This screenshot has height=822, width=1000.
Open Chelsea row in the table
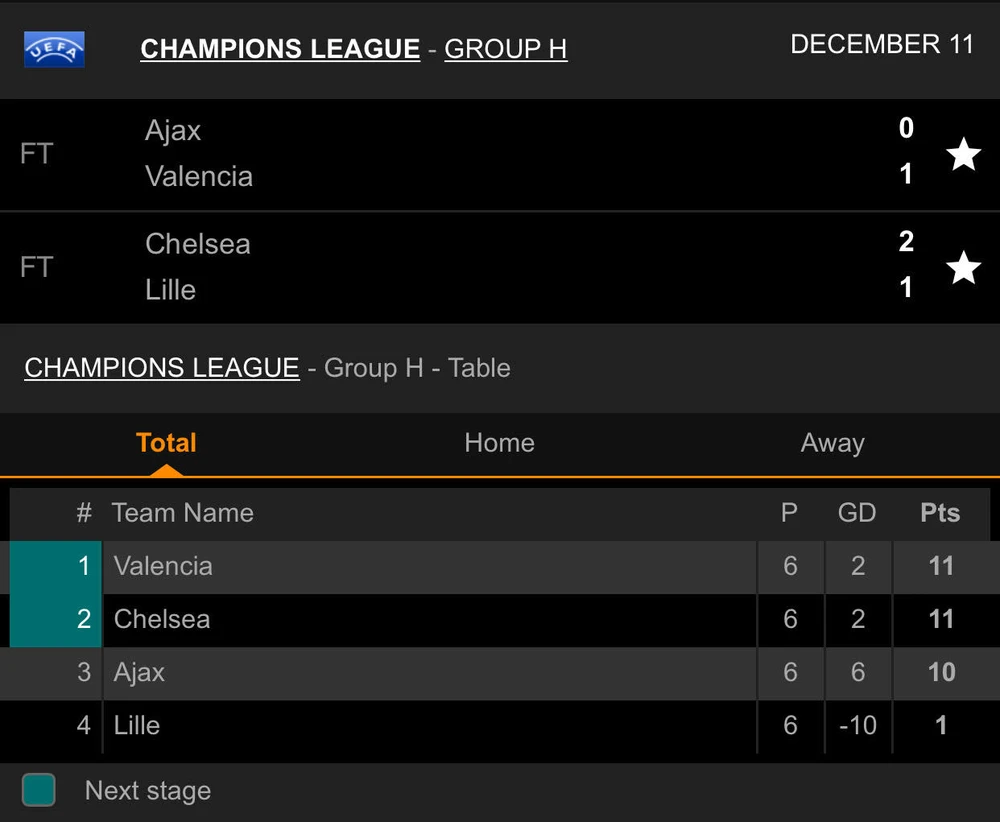(x=162, y=619)
